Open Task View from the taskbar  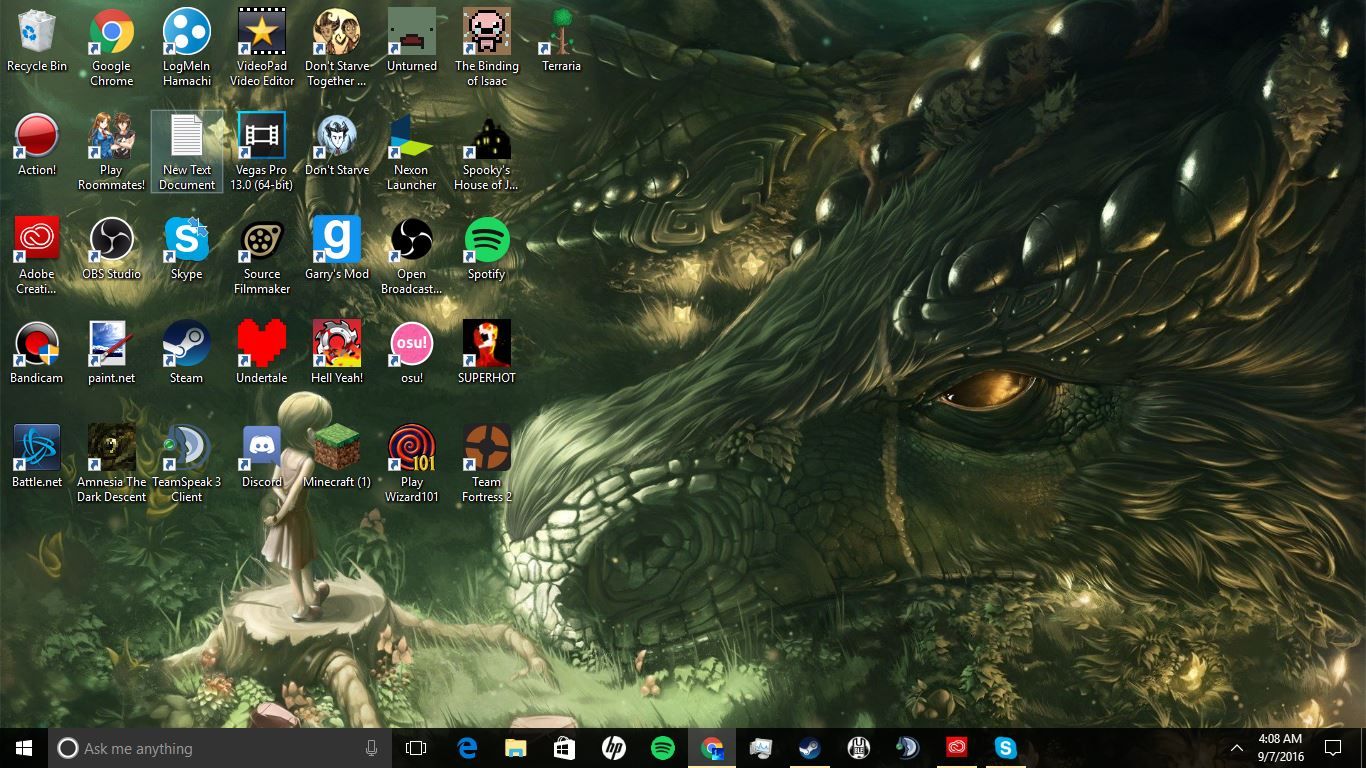[x=416, y=748]
